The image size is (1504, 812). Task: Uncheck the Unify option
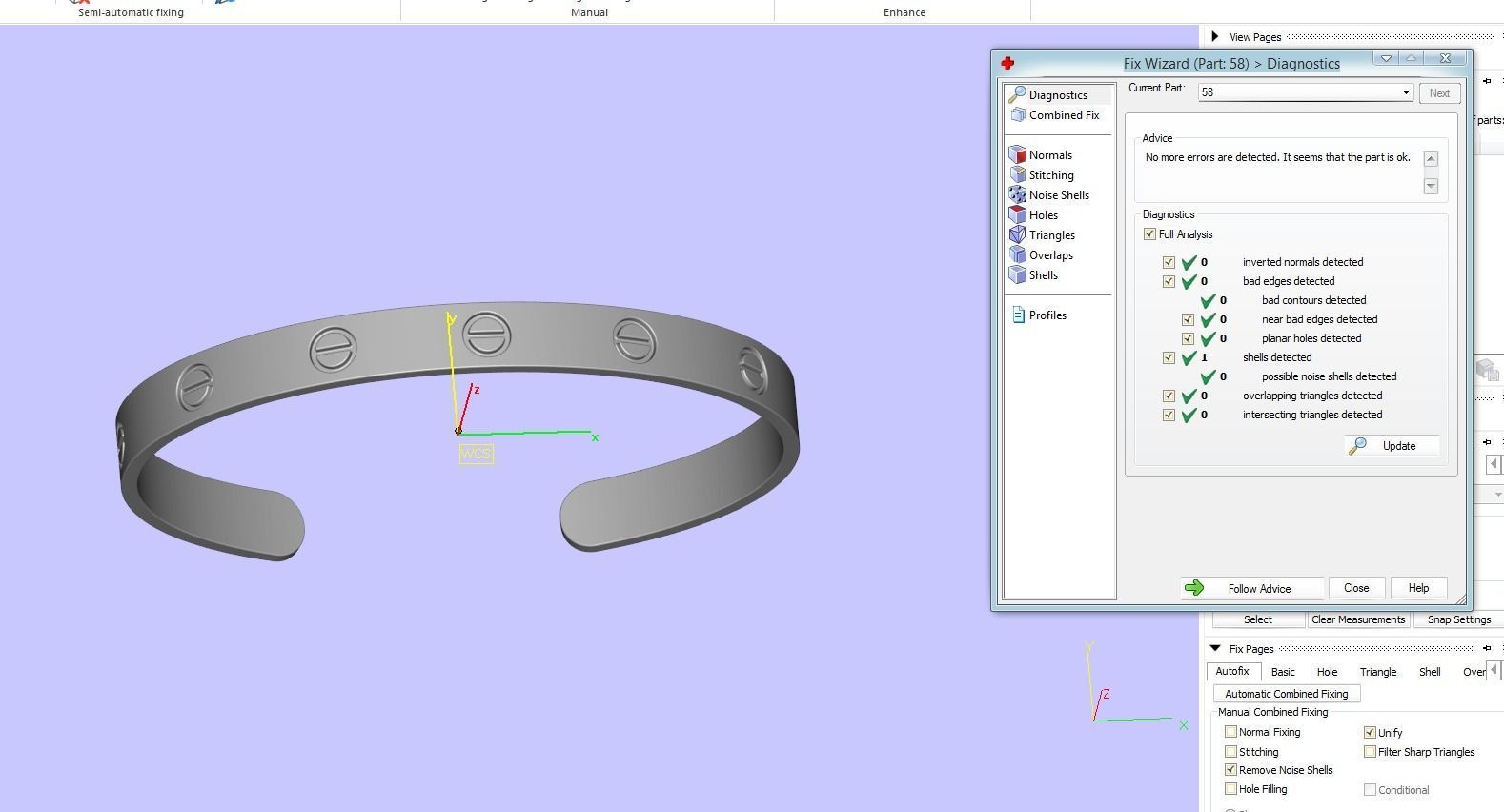(1370, 733)
